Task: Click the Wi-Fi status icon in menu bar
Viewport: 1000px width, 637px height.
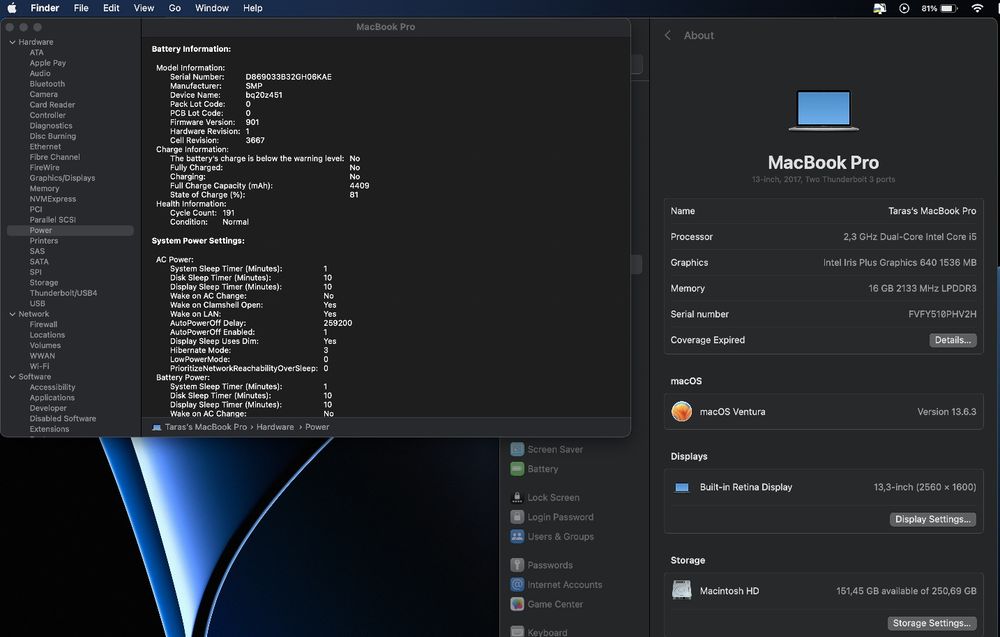Action: coord(977,8)
